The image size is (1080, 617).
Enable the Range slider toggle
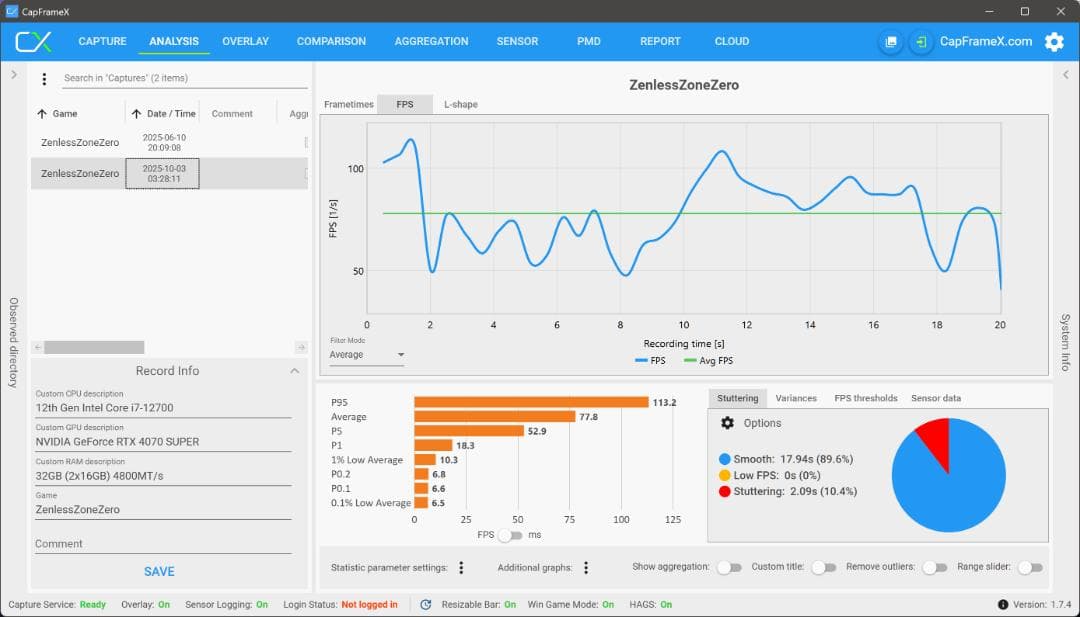(x=1029, y=567)
